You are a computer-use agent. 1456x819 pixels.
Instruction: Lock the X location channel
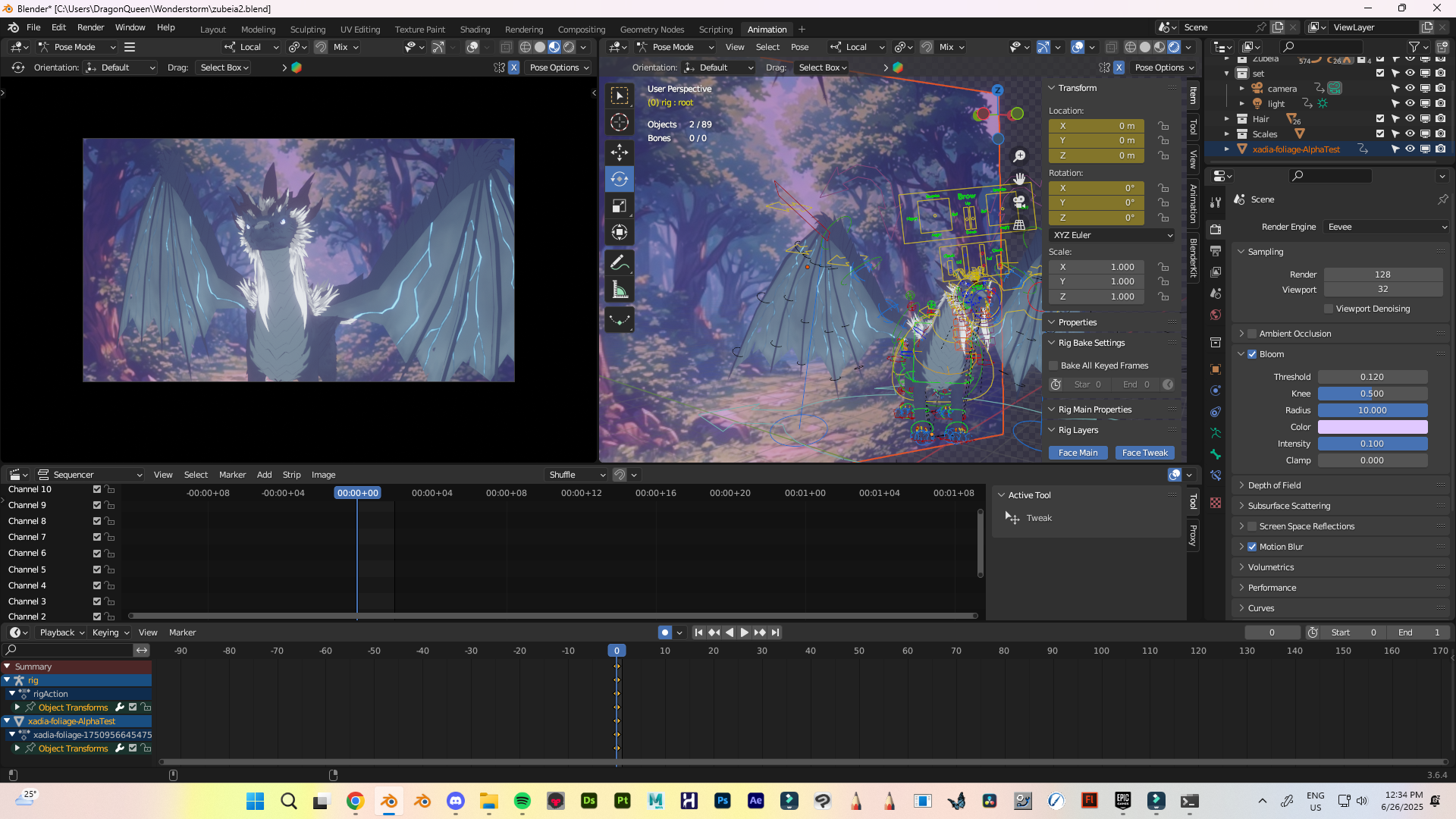click(1163, 126)
